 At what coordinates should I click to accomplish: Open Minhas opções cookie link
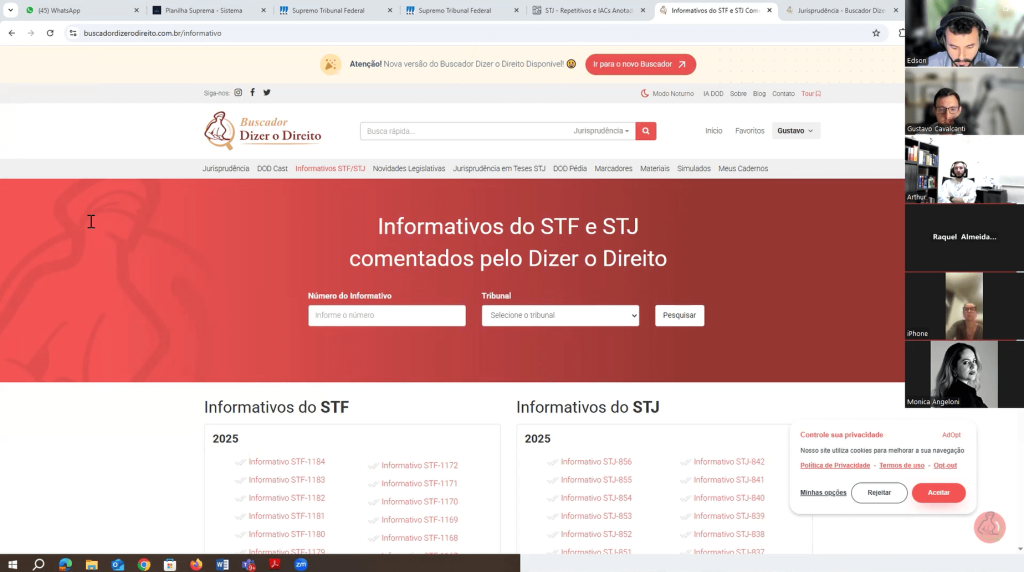click(823, 492)
